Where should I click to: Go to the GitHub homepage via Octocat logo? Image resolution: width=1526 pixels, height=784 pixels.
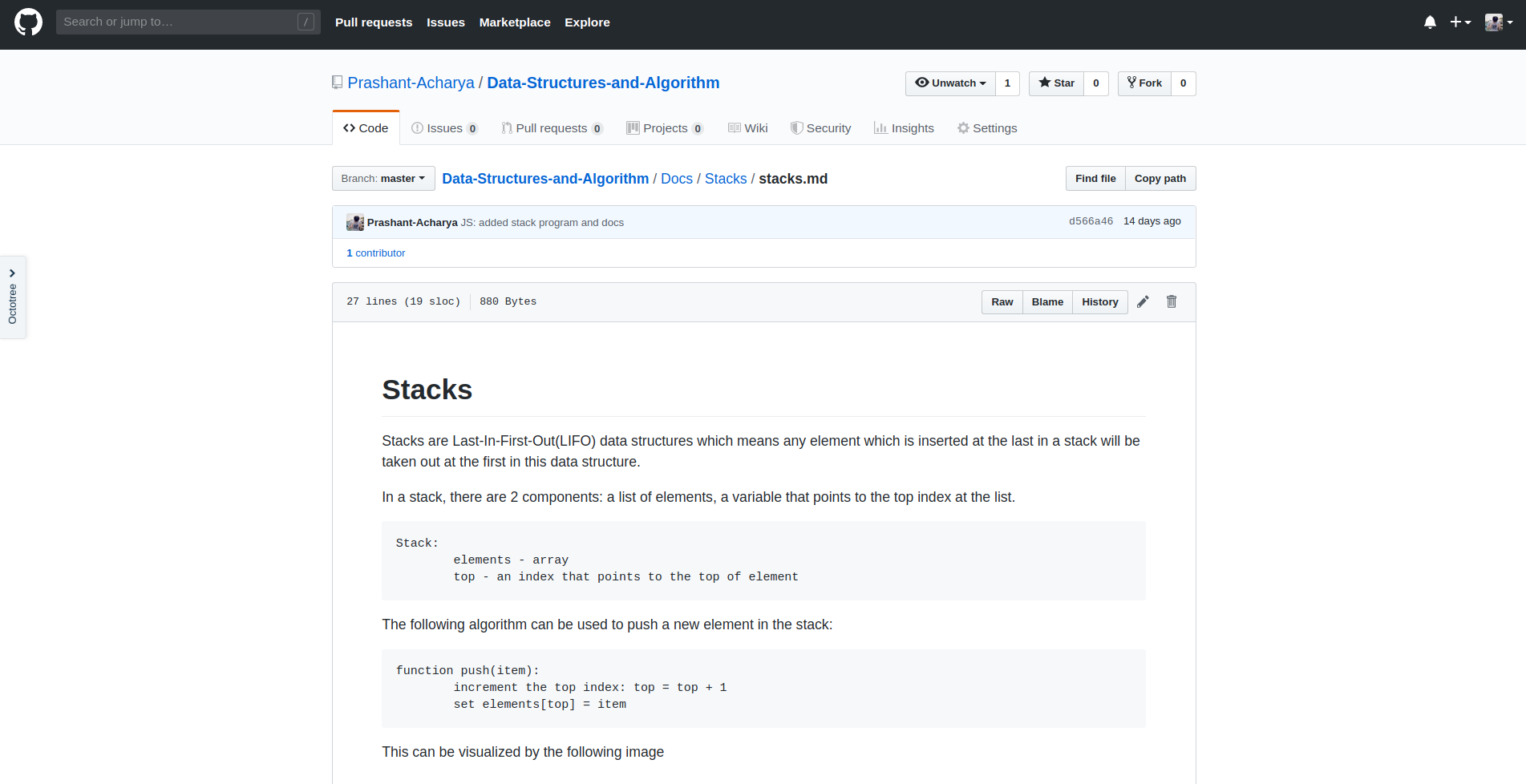(28, 22)
